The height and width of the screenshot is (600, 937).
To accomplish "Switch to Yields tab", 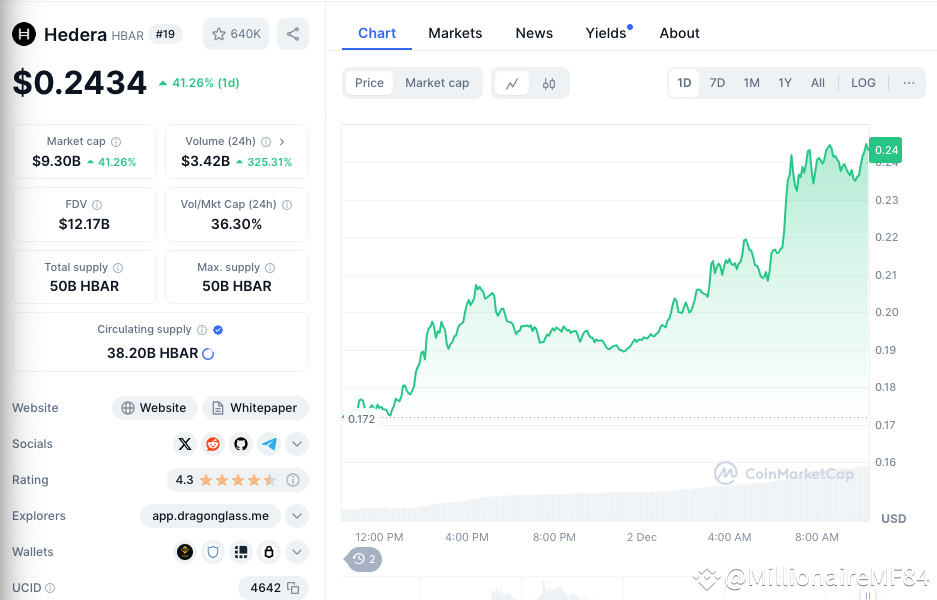I will point(606,33).
